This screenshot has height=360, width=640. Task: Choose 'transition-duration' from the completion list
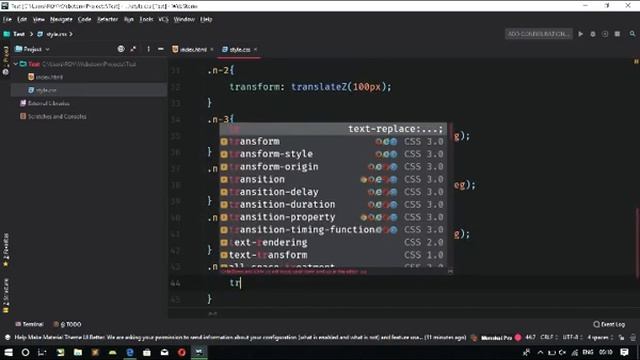[x=333, y=204]
